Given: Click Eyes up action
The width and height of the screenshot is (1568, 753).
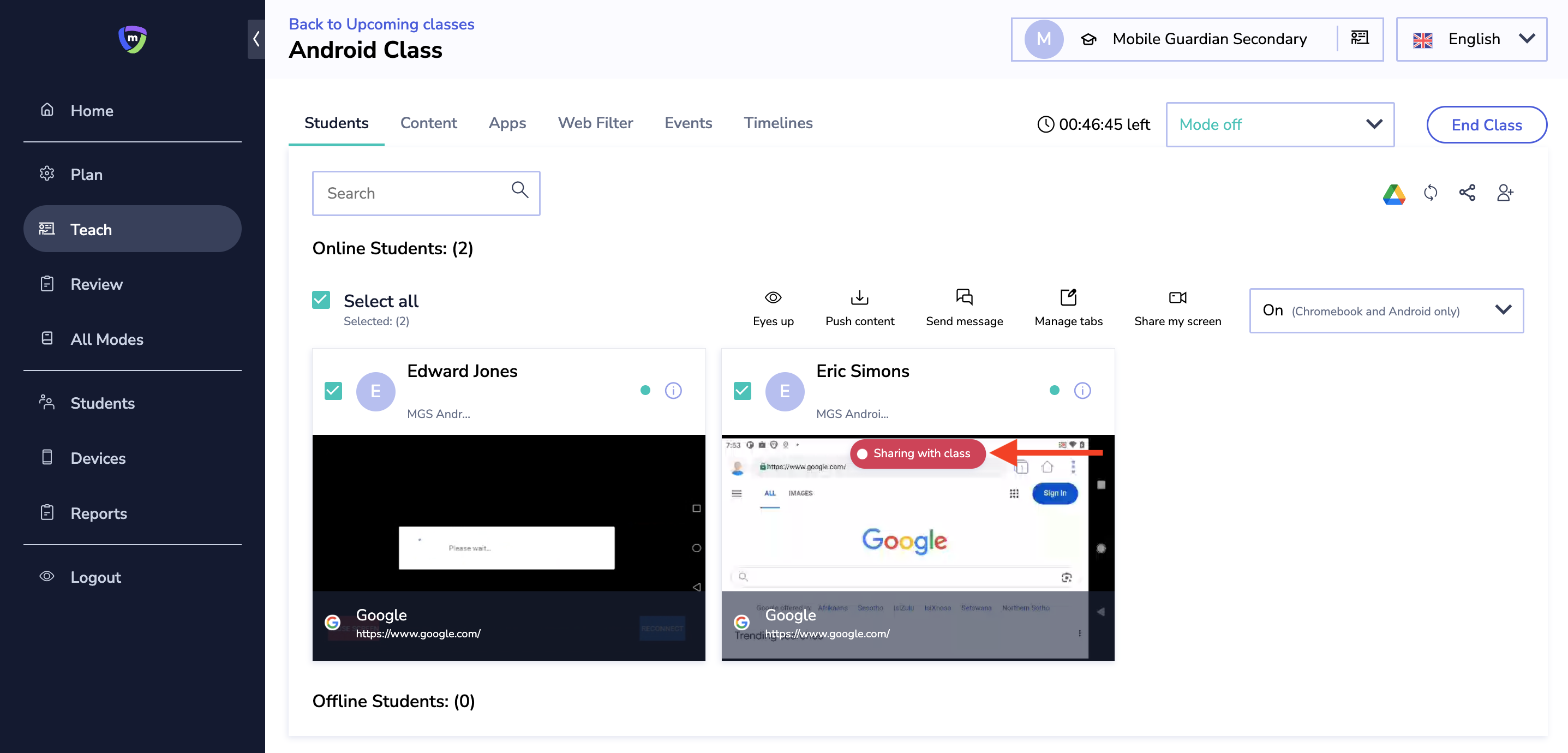Looking at the screenshot, I should tap(773, 308).
